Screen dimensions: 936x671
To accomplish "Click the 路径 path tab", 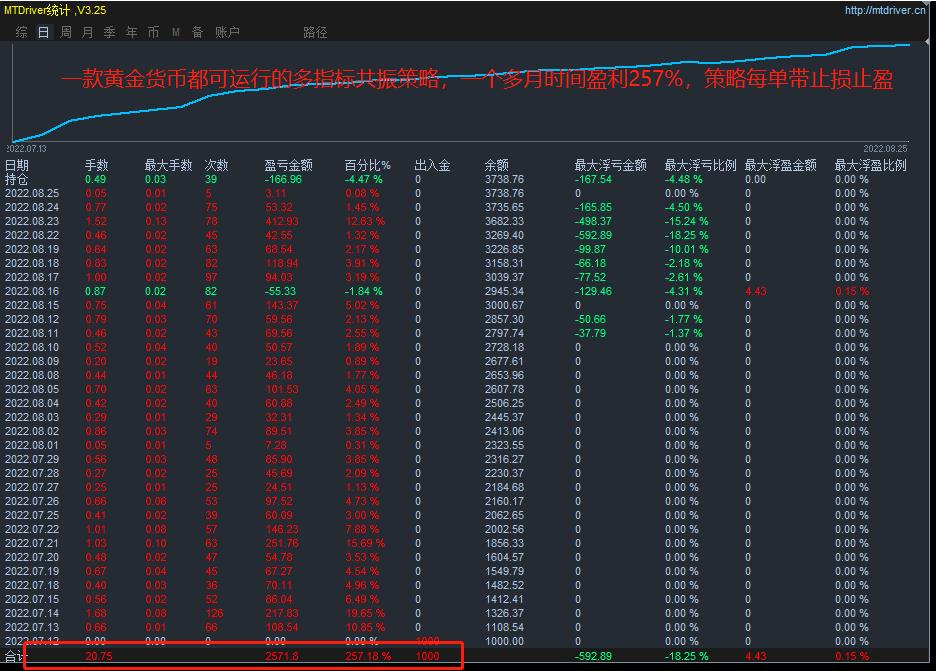I will click(x=315, y=32).
